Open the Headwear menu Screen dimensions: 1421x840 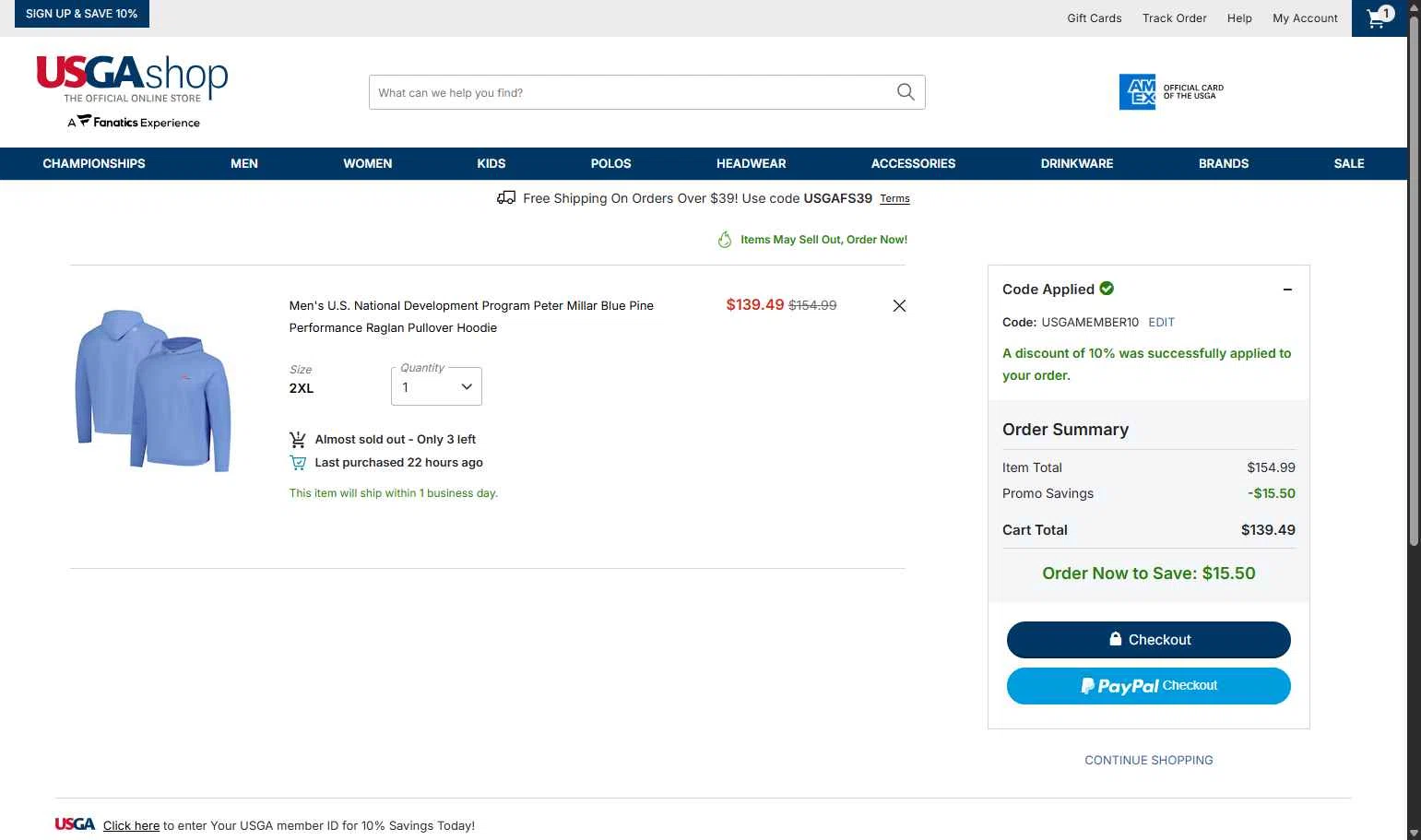coord(752,163)
